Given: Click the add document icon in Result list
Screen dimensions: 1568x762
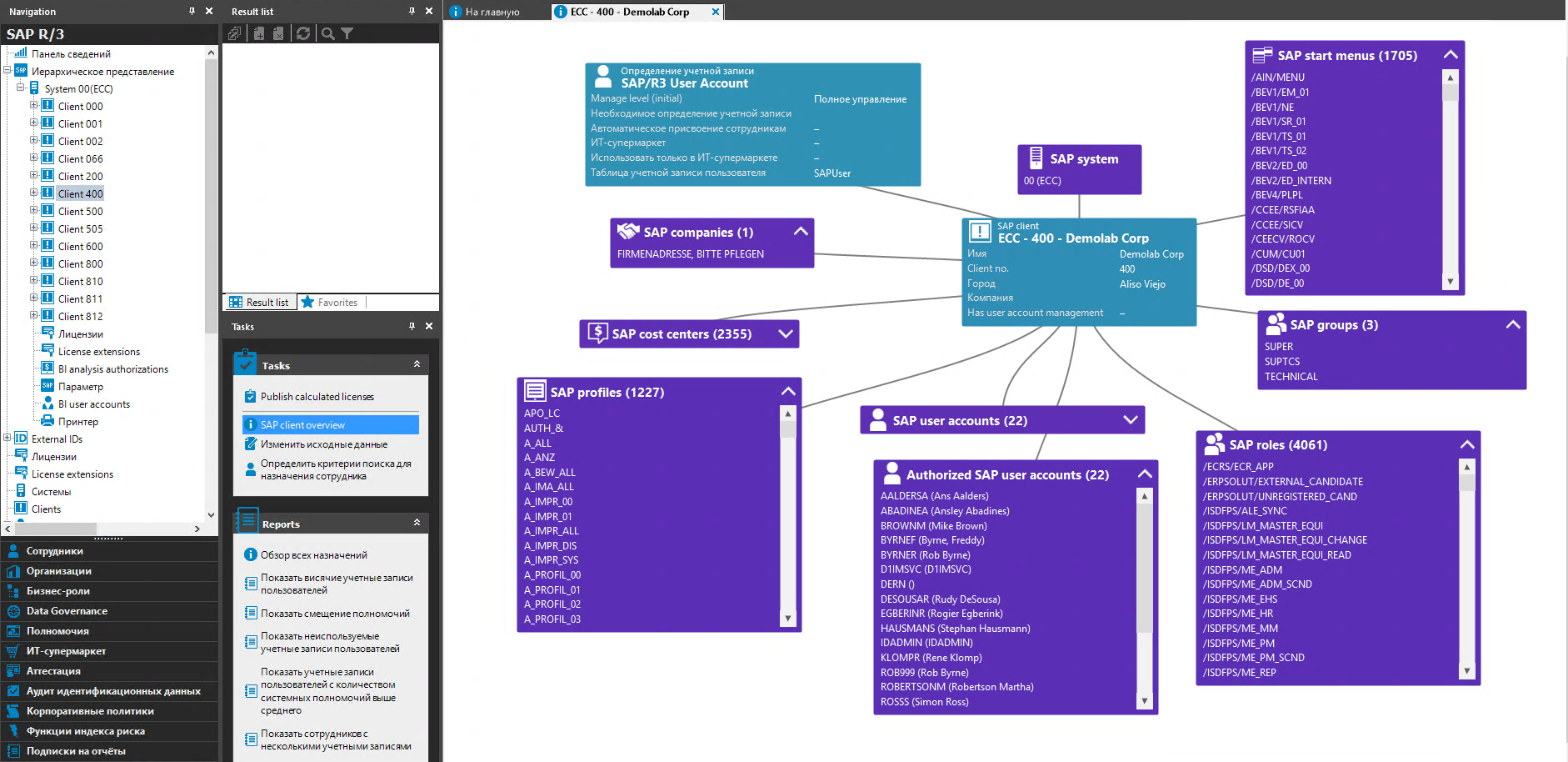Looking at the screenshot, I should coord(259,33).
